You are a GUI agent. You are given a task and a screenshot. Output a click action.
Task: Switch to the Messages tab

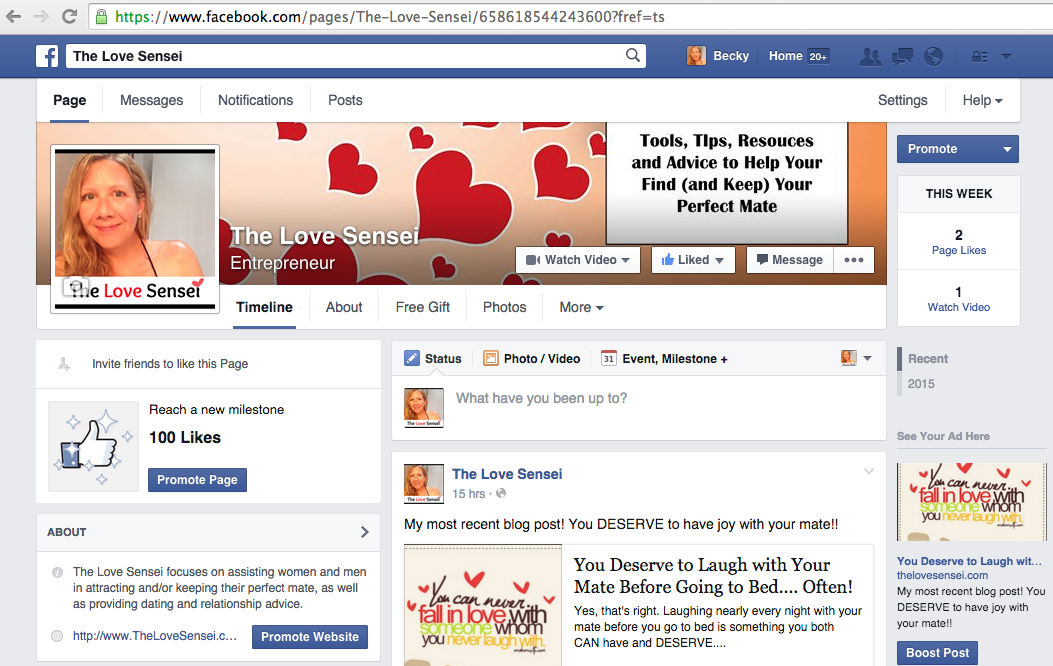151,100
